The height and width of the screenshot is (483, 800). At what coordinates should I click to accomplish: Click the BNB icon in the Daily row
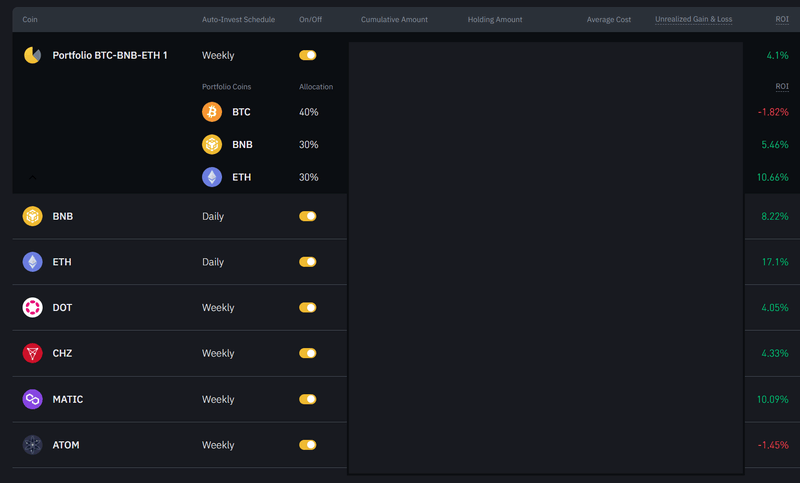[x=33, y=216]
